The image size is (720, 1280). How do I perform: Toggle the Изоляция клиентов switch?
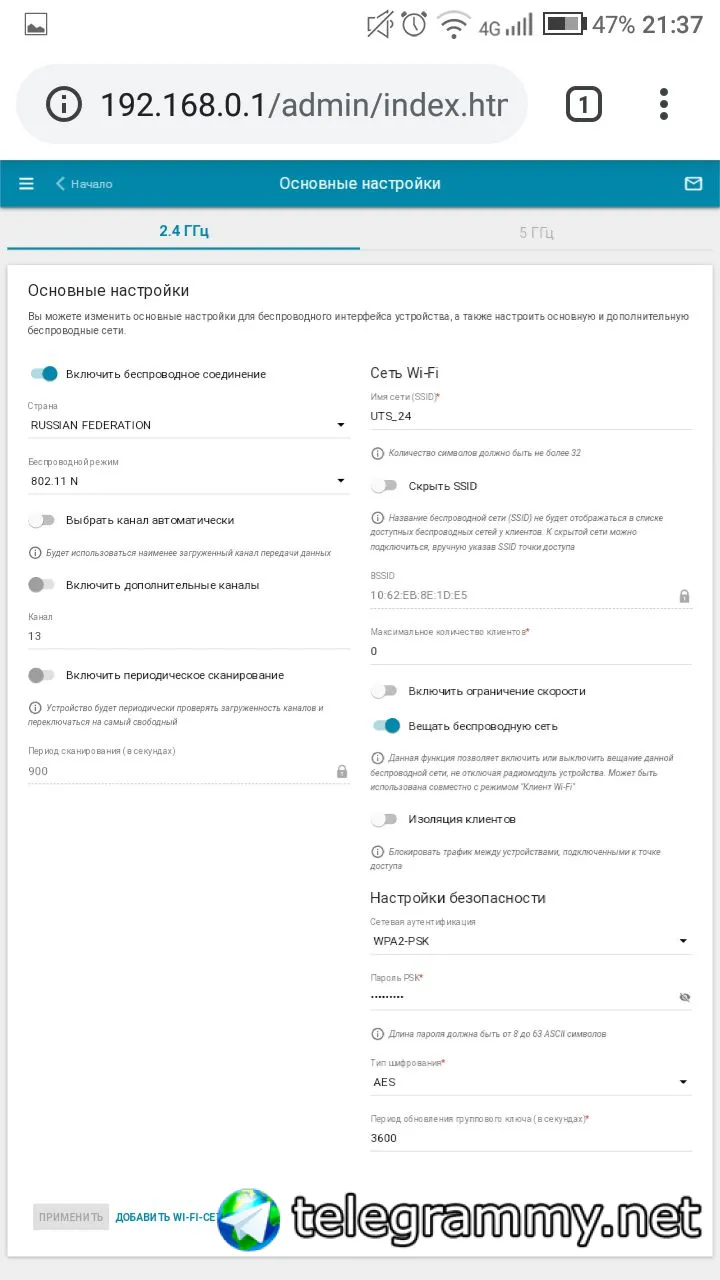point(385,819)
